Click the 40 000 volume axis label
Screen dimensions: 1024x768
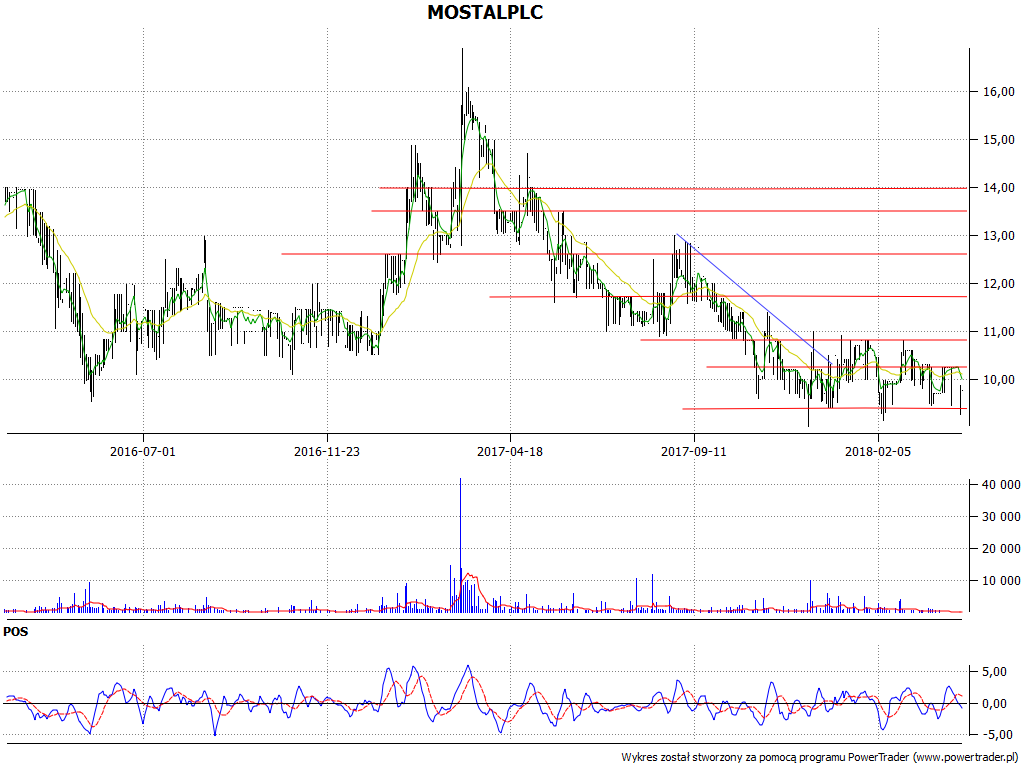point(1001,484)
